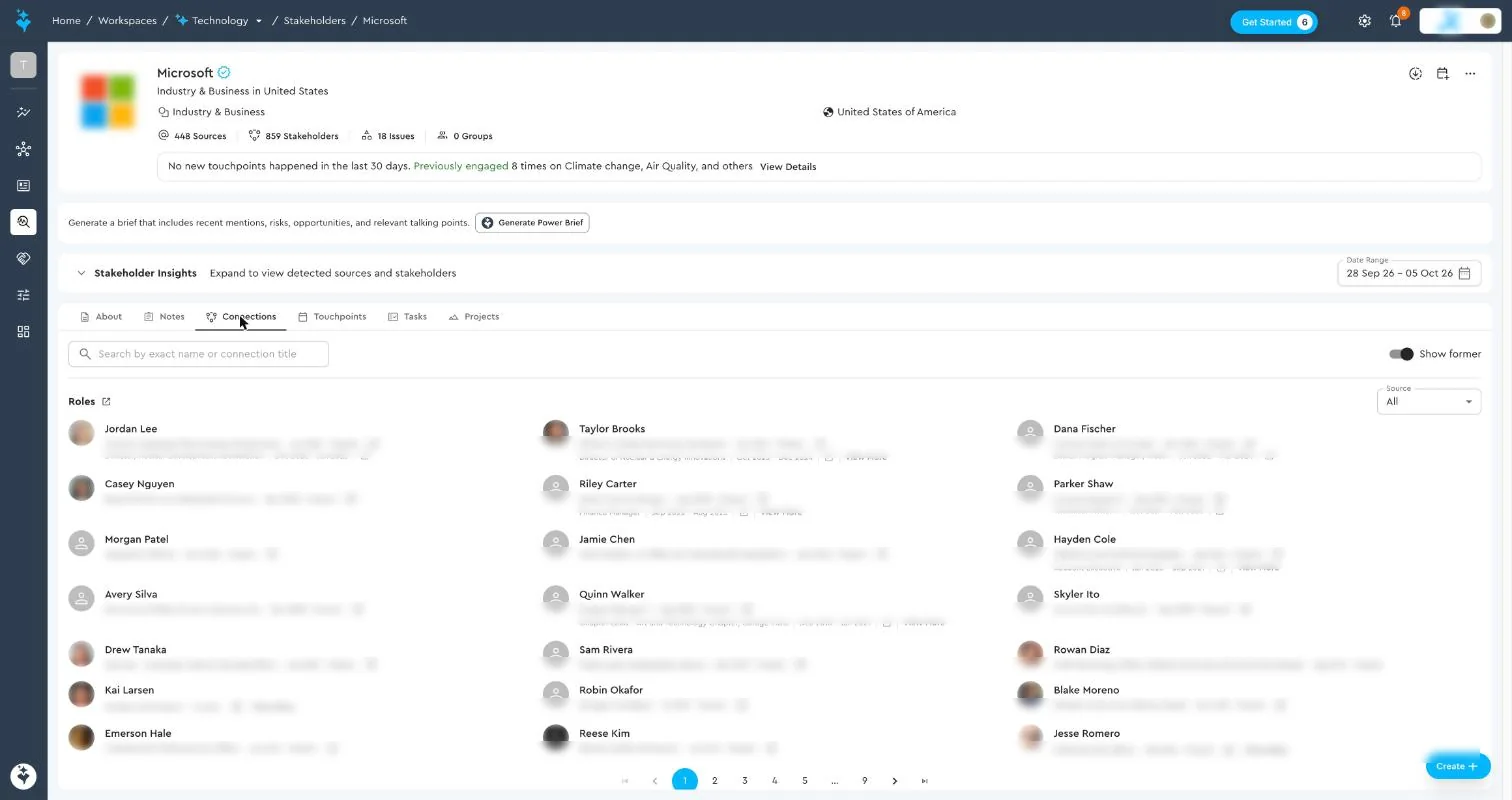
Task: Click the Microsoft logo thumbnail
Action: coord(108,102)
